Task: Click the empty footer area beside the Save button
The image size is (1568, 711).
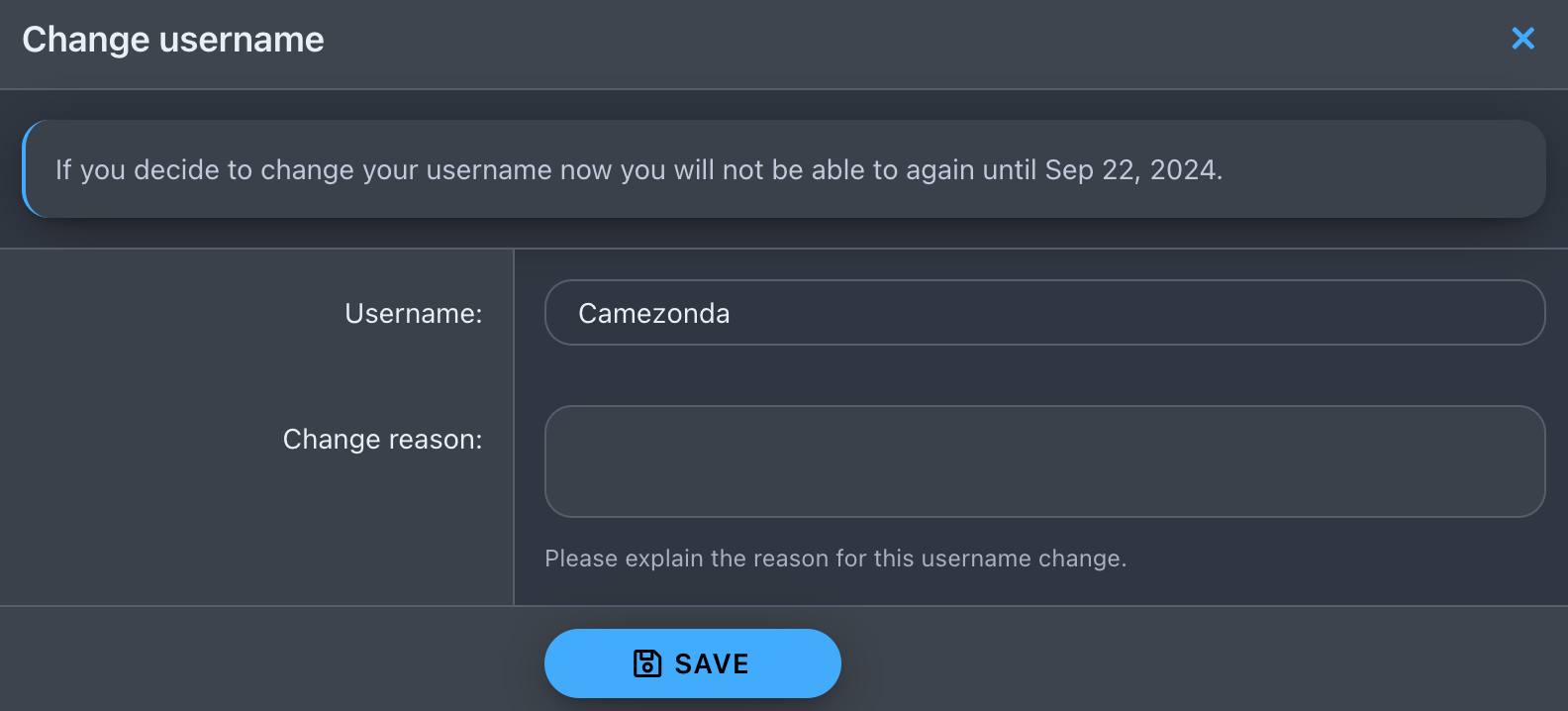Action: 1188,660
